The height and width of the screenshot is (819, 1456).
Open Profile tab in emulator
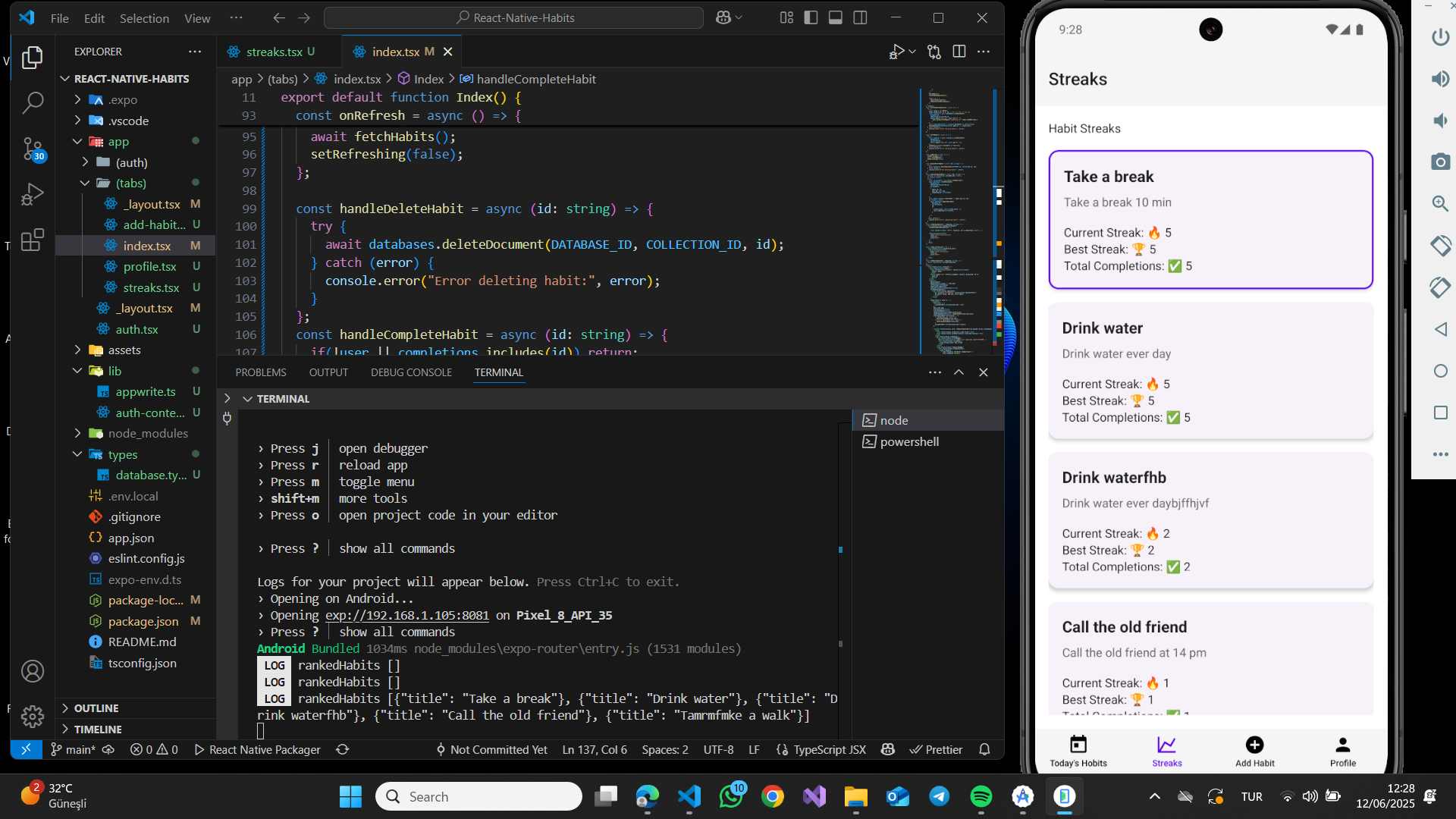(1343, 751)
